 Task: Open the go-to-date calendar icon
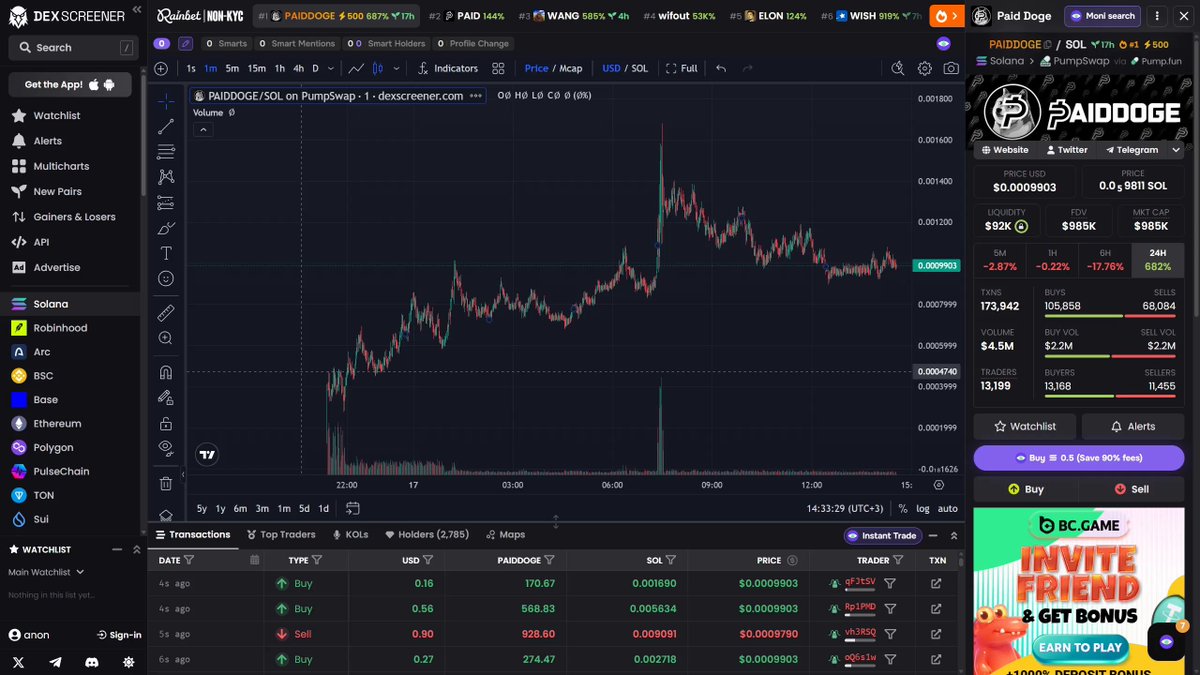point(353,508)
